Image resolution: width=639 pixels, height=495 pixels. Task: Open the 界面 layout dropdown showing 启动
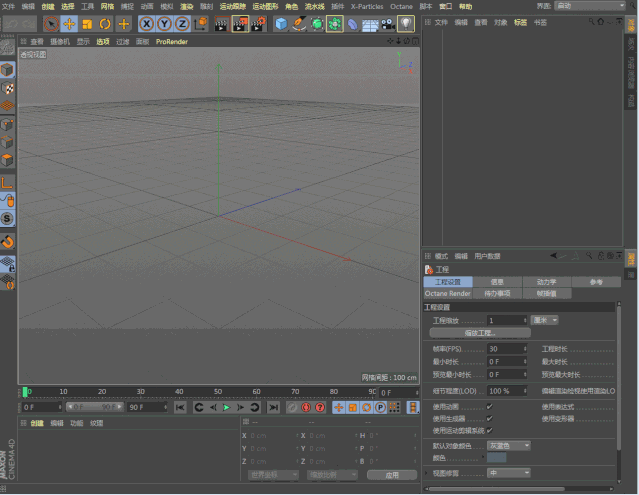[x=590, y=6]
